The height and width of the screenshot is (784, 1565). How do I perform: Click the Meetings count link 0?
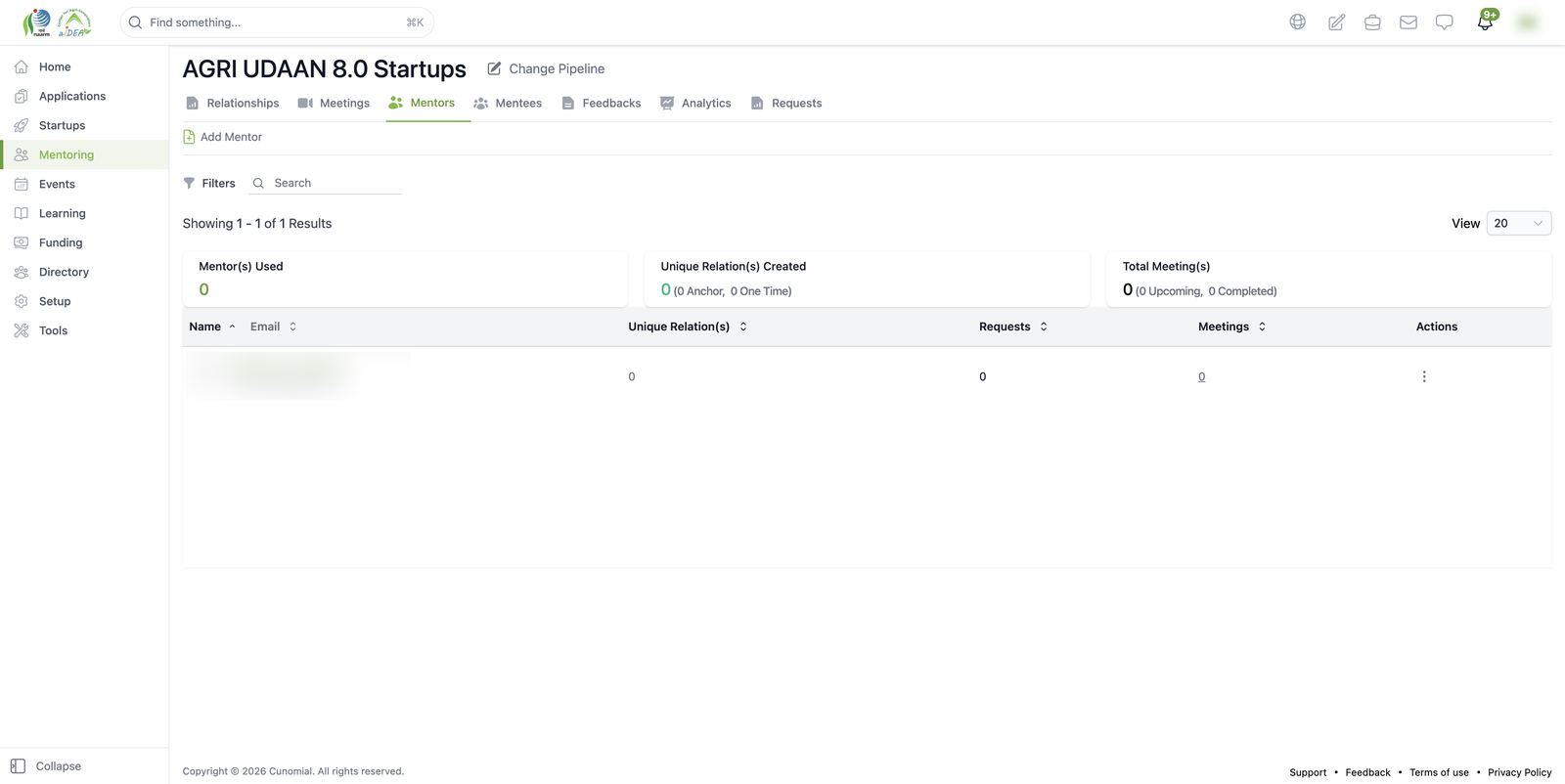point(1201,376)
